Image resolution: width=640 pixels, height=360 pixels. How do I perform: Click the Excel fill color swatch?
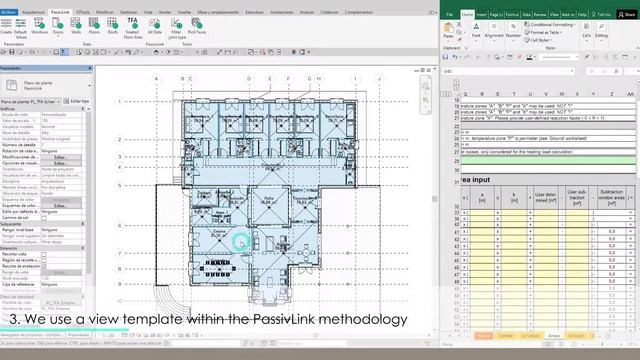(529, 58)
